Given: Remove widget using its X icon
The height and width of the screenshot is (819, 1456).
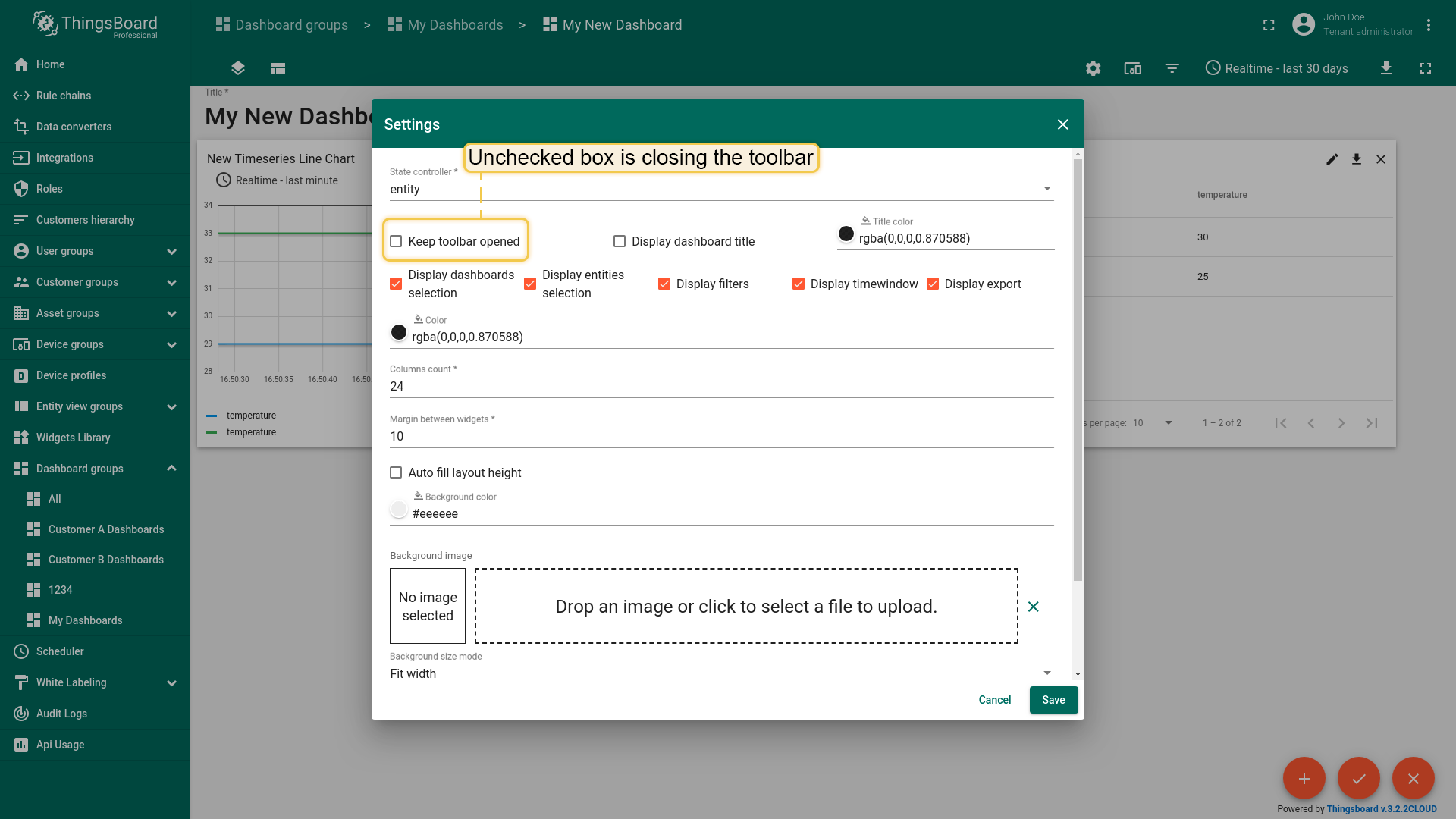Looking at the screenshot, I should (1381, 159).
